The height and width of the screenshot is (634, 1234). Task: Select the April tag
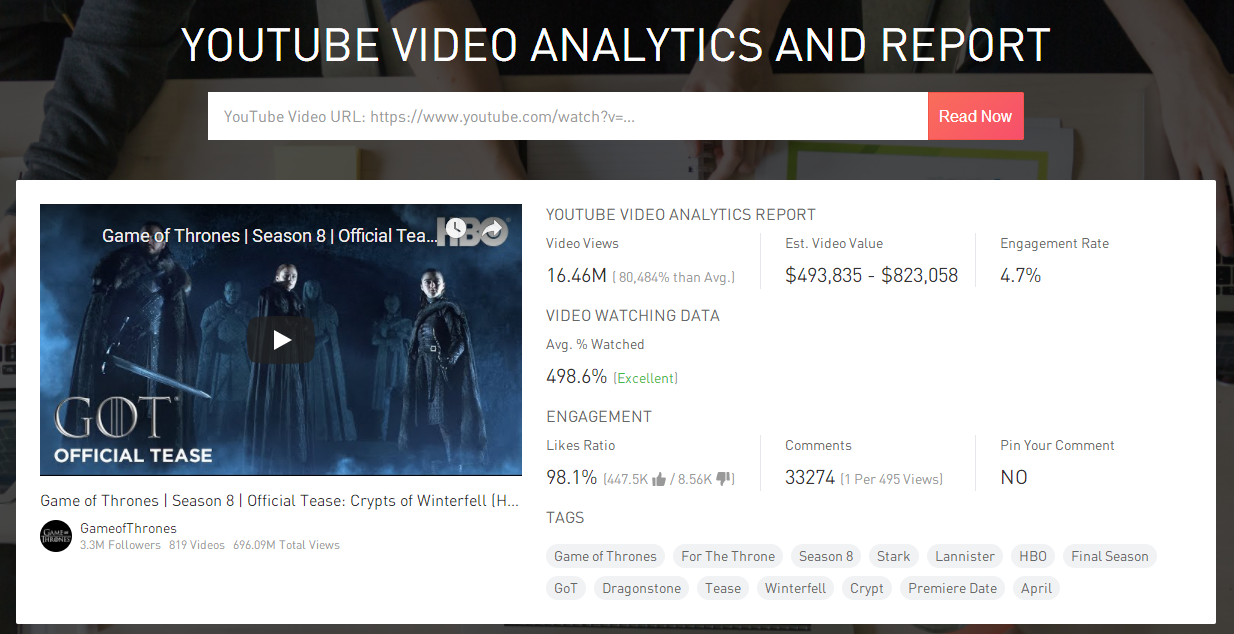[x=1036, y=588]
